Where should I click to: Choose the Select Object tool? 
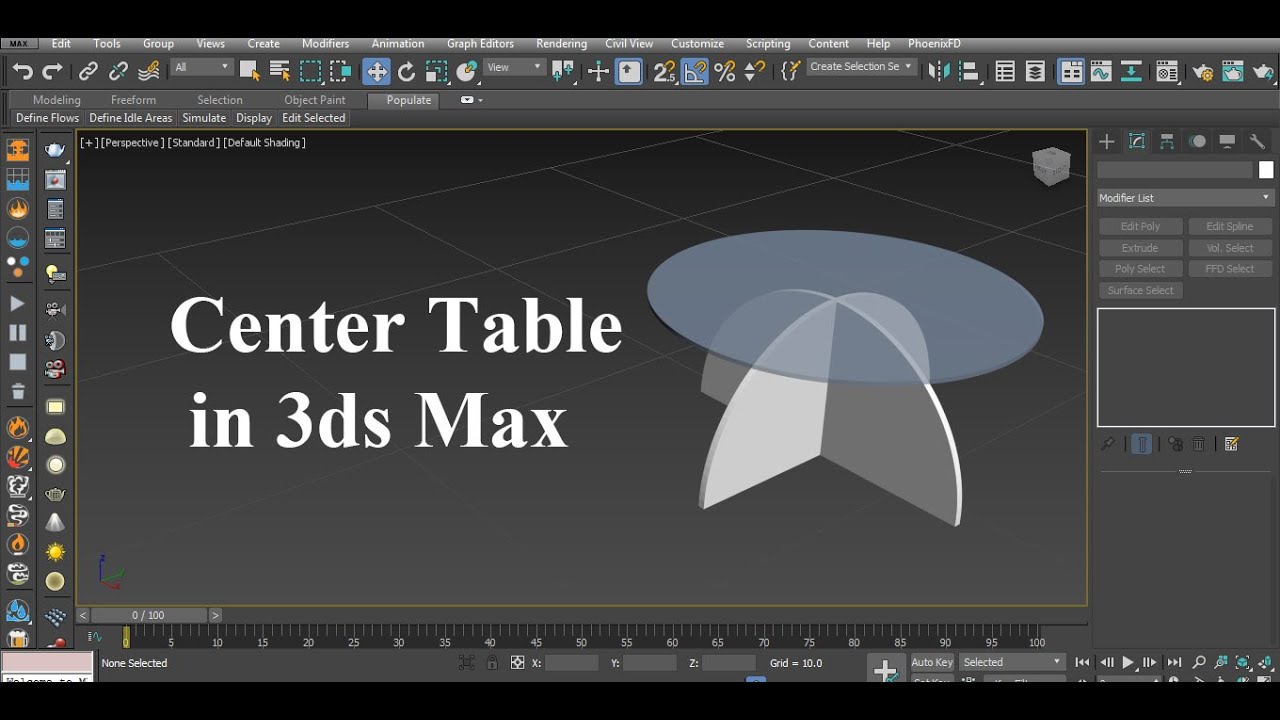249,71
